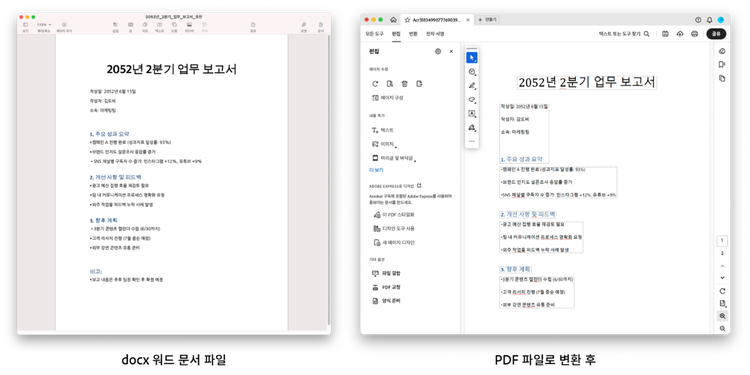Go to next page with down chevron

(x=722, y=278)
